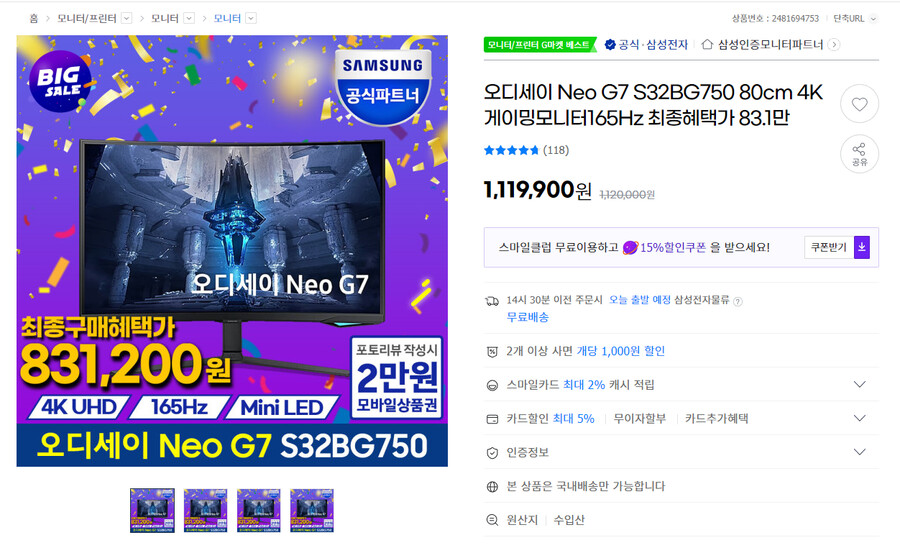Click the blue verified badge by 공식·삼성전자

coord(610,45)
